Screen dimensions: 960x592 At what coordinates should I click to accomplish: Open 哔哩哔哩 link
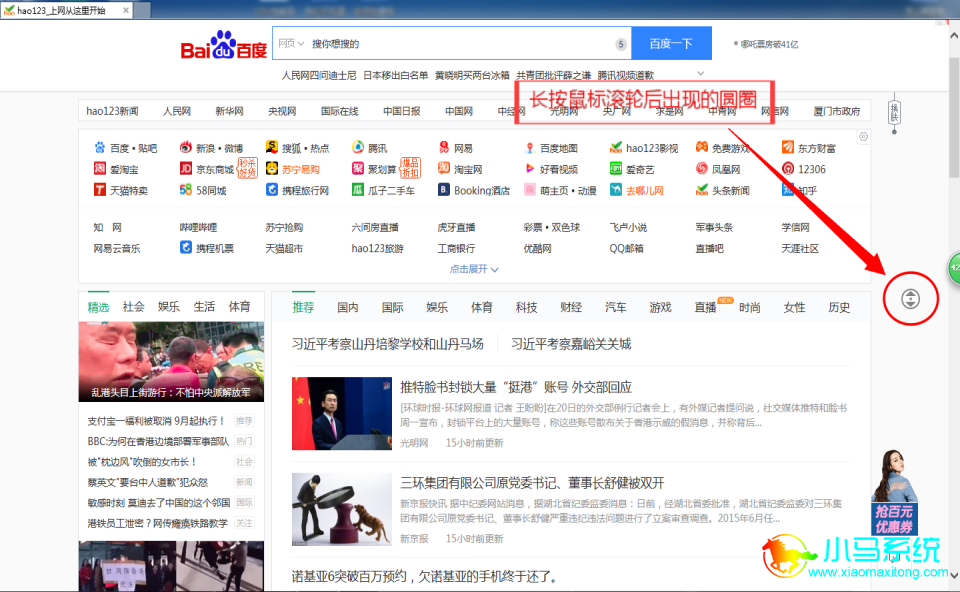198,227
